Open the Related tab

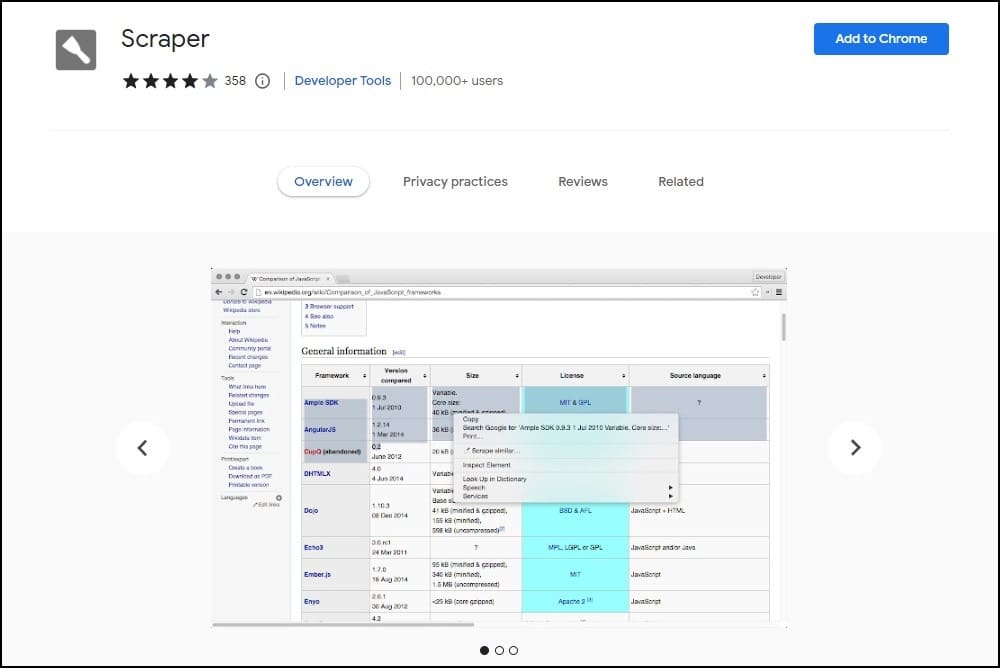[681, 182]
